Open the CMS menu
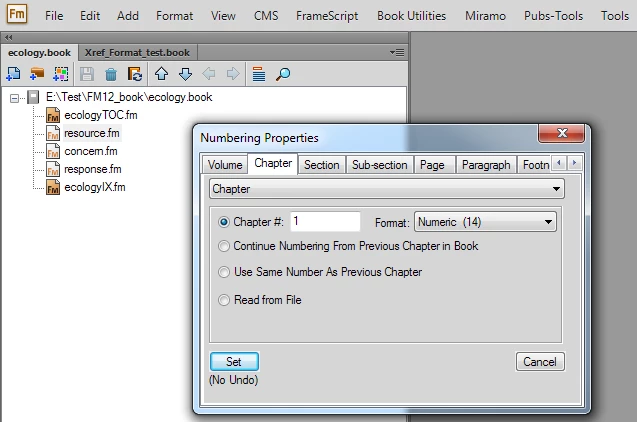Viewport: 637px width, 422px height. tap(266, 16)
